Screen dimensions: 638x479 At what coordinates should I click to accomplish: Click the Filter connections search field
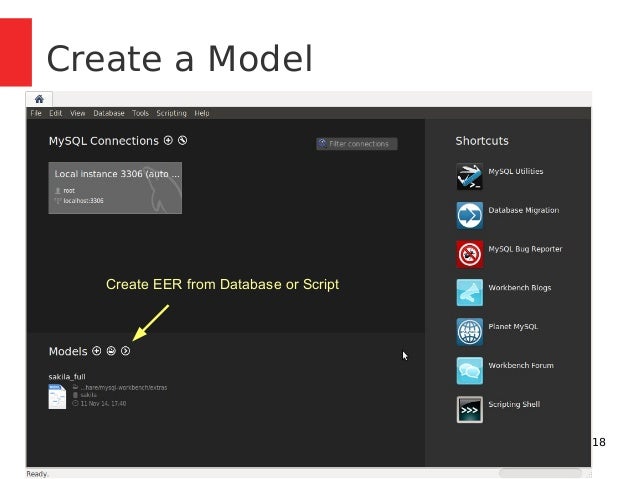(x=357, y=144)
